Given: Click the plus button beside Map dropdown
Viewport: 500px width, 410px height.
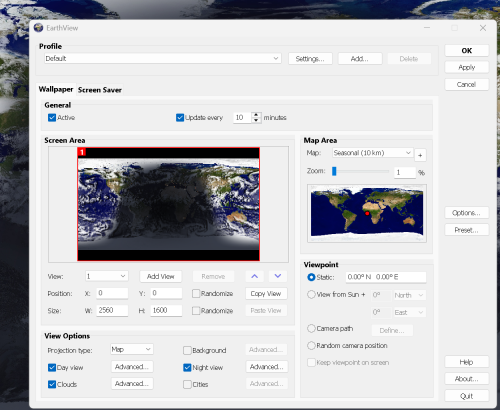Looking at the screenshot, I should [x=420, y=155].
